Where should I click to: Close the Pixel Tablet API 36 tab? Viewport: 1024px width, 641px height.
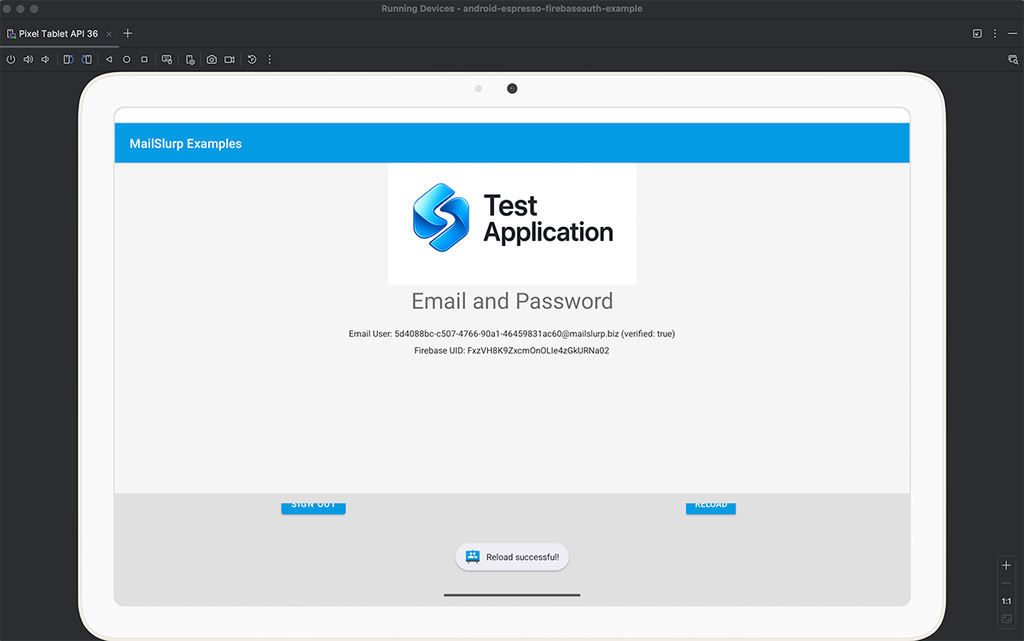click(x=109, y=34)
